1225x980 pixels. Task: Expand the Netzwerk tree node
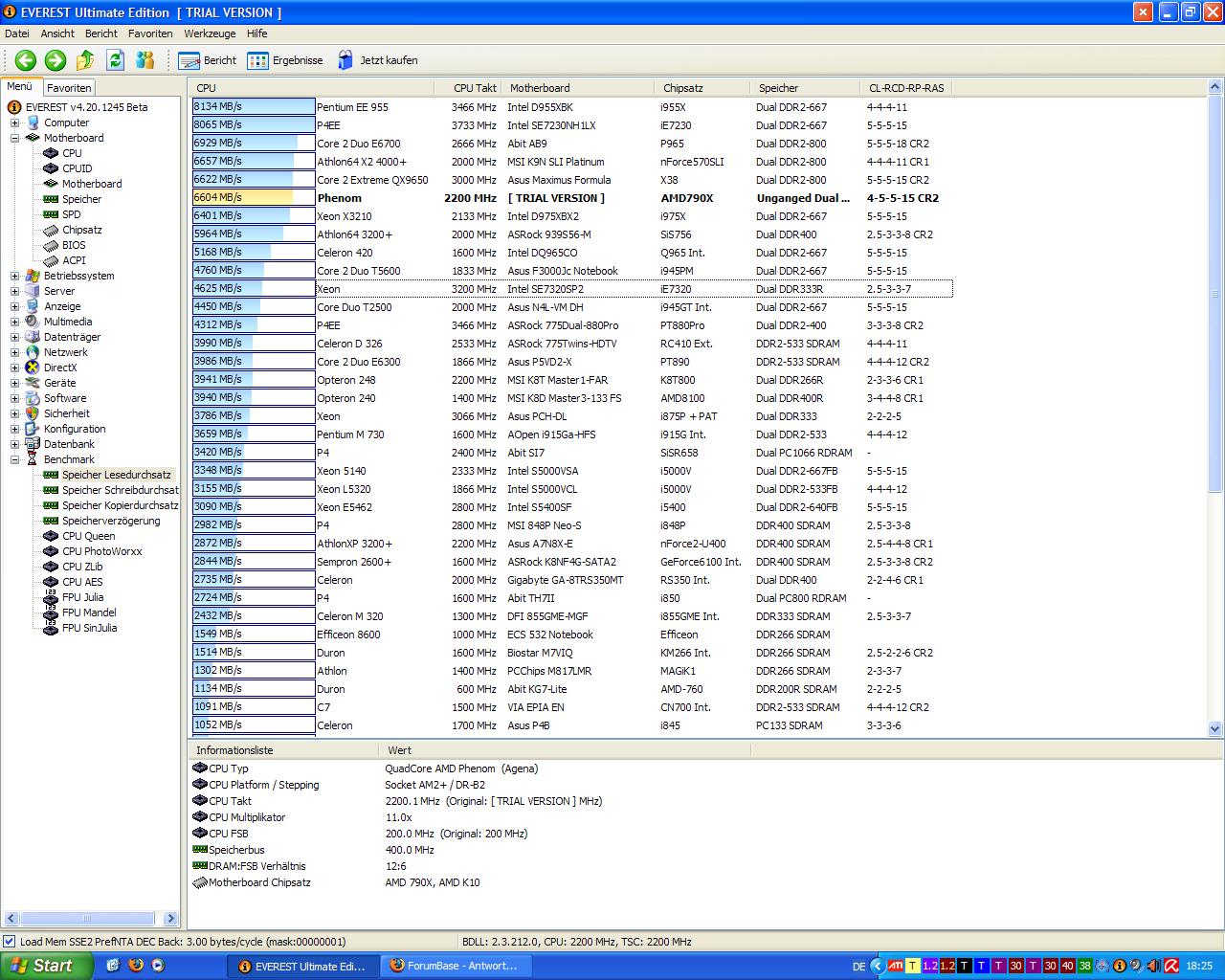point(14,352)
